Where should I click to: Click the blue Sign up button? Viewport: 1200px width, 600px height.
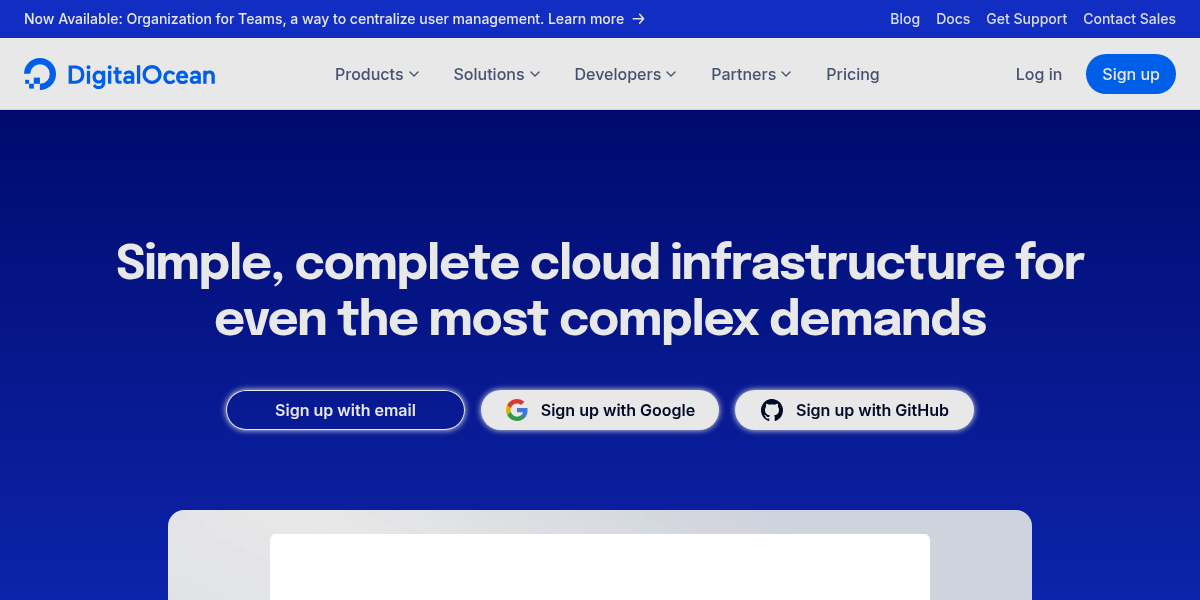[1130, 74]
